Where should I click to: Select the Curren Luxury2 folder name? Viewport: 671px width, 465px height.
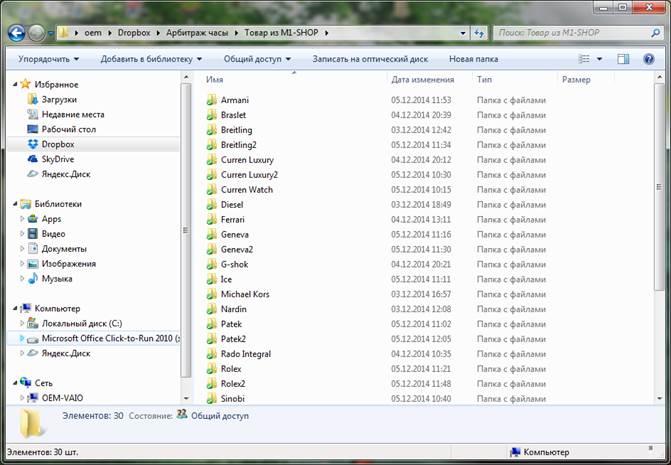(x=249, y=175)
